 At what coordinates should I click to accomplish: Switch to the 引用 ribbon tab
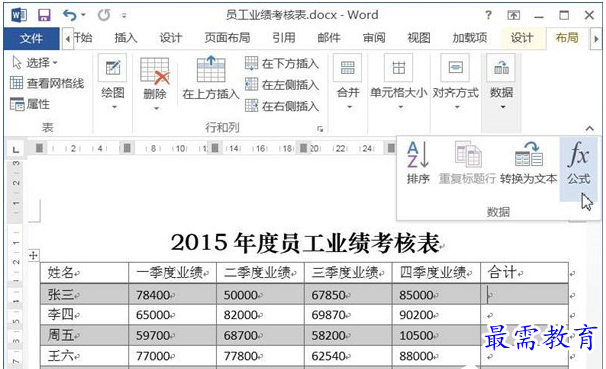tap(284, 38)
